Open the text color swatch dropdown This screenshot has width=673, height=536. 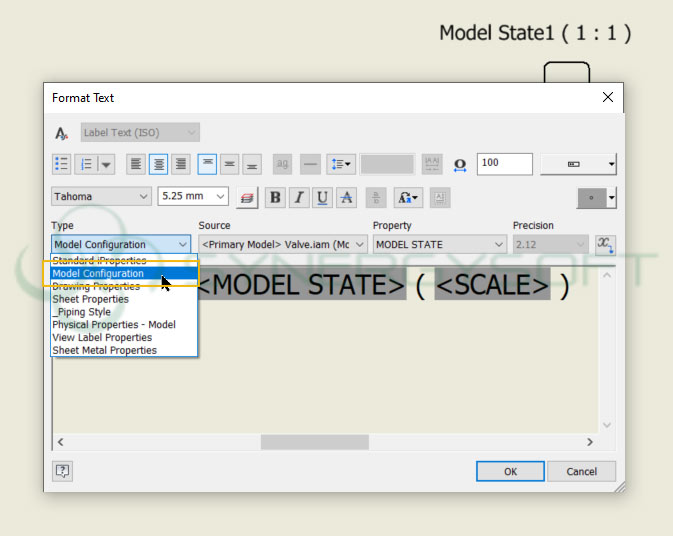tap(611, 198)
